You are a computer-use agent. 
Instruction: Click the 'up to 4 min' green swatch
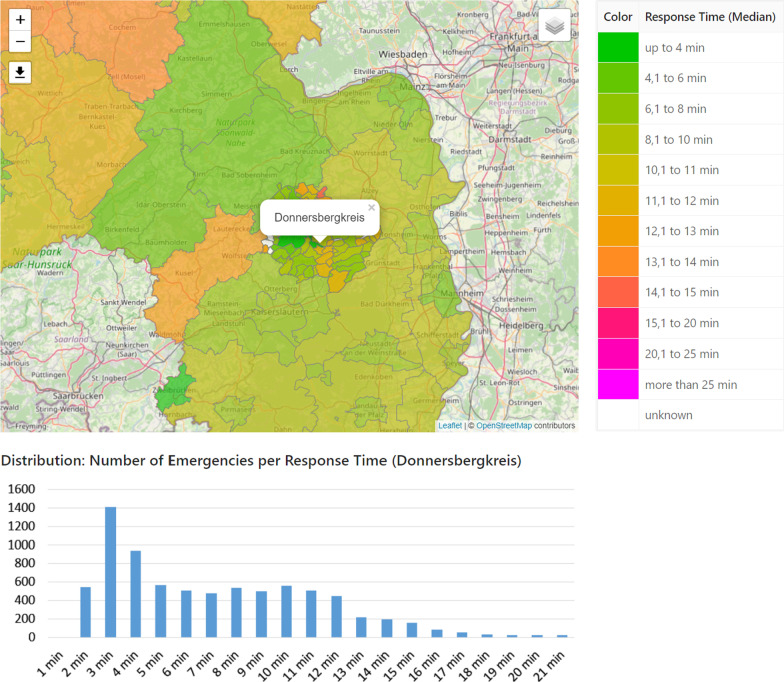click(x=618, y=47)
